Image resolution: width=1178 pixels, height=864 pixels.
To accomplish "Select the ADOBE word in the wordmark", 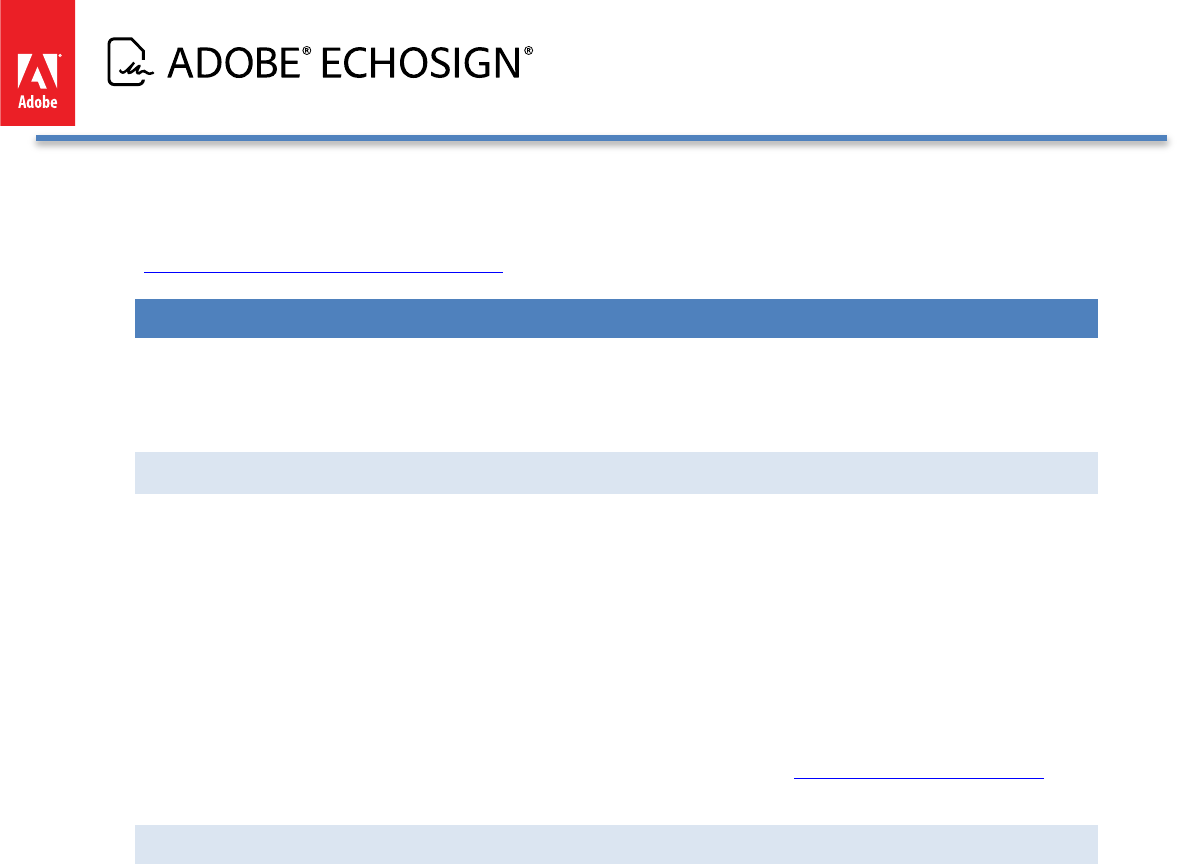I will [234, 63].
